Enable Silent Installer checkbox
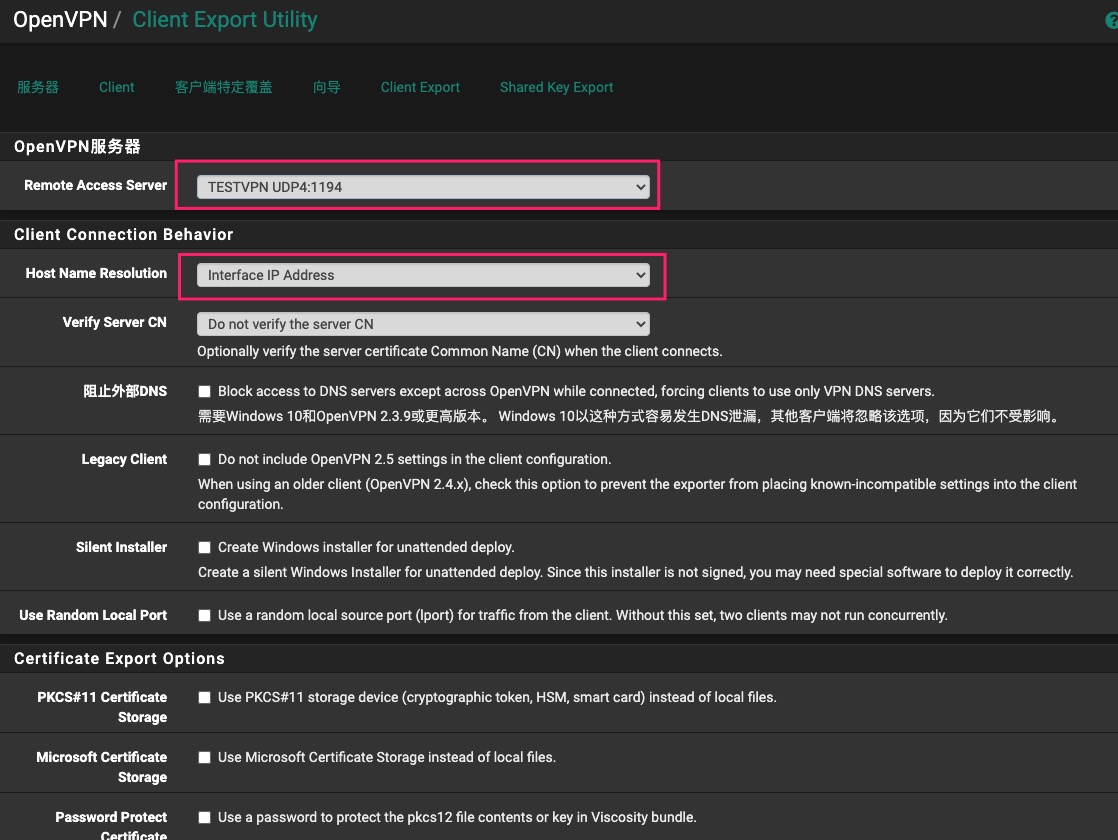1118x840 pixels. (x=205, y=548)
